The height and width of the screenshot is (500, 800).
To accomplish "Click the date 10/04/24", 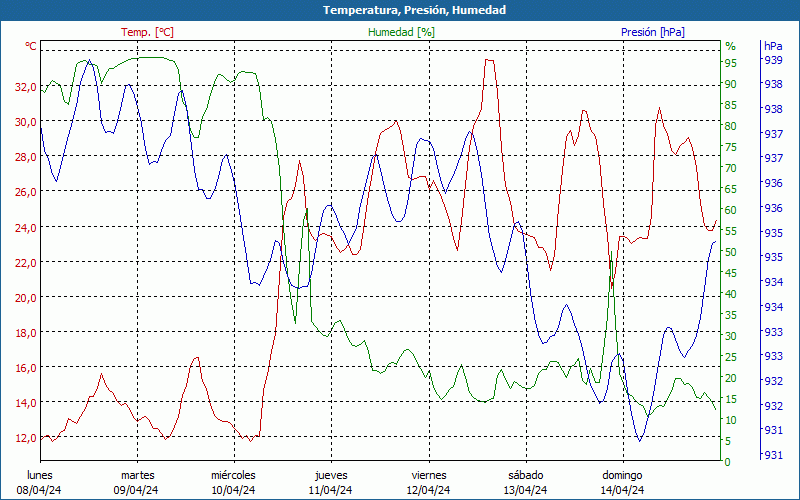I will click(x=233, y=490).
